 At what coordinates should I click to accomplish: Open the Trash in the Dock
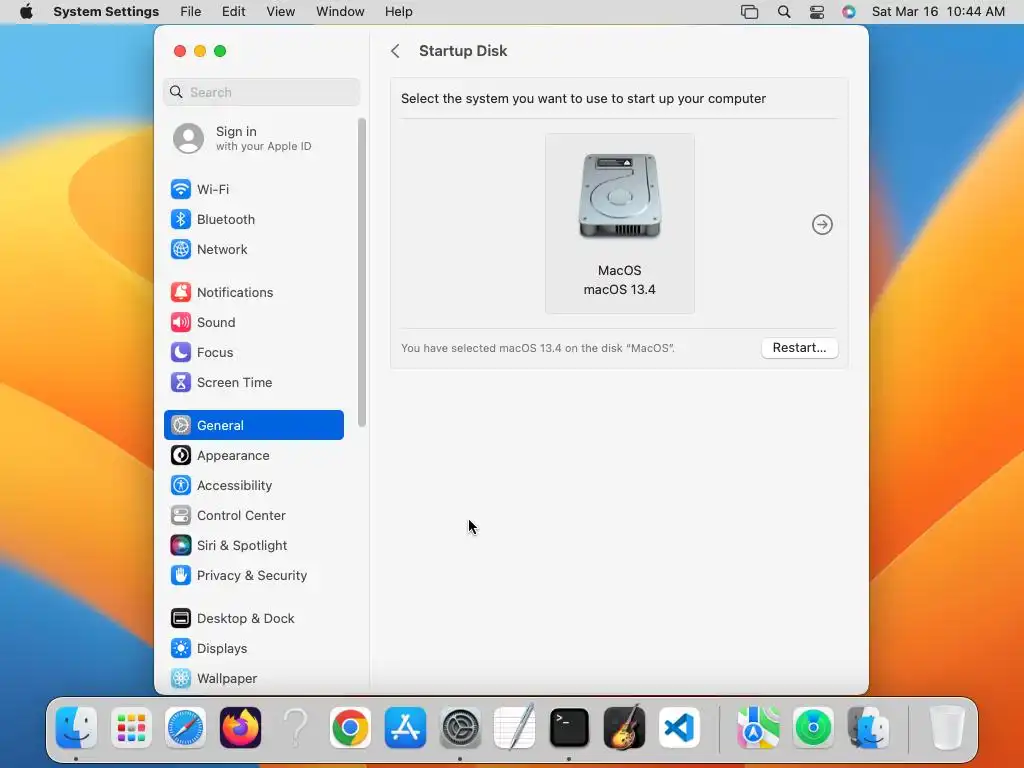click(947, 728)
